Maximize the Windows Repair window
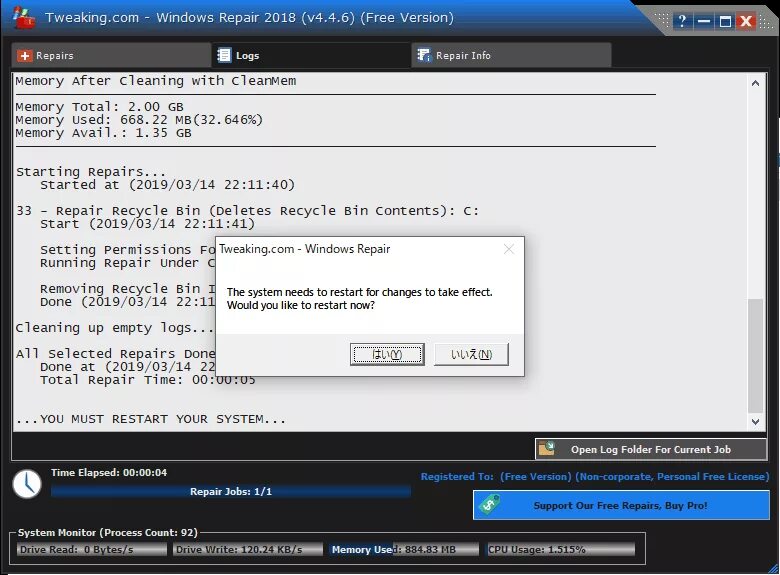The width and height of the screenshot is (780, 575). (725, 21)
